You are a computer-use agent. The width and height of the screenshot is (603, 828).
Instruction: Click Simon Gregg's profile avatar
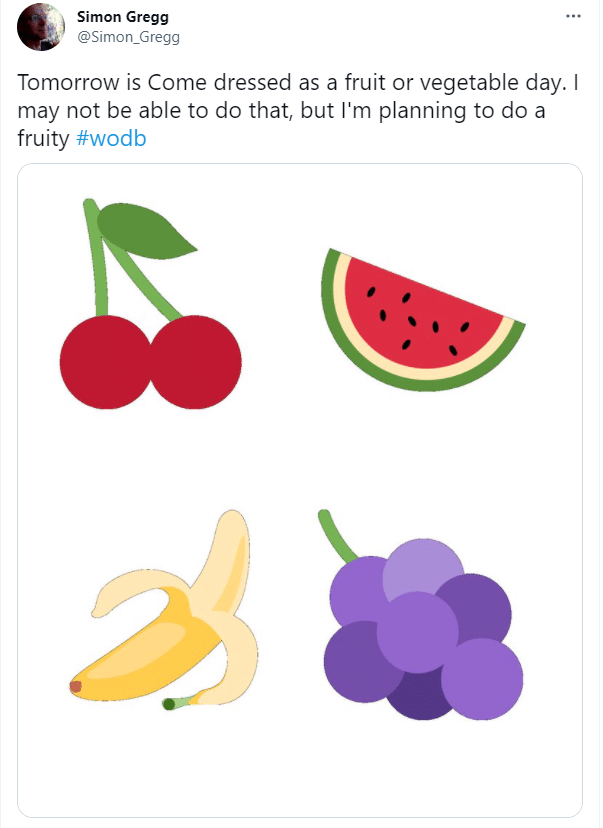tap(41, 26)
